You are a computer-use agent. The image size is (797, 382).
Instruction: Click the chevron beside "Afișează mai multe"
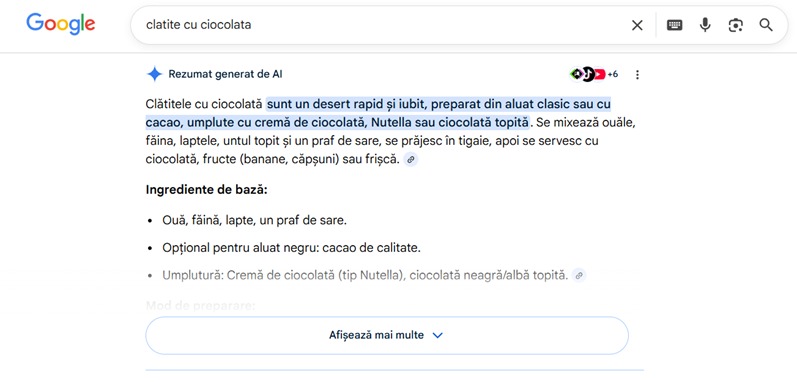point(437,335)
